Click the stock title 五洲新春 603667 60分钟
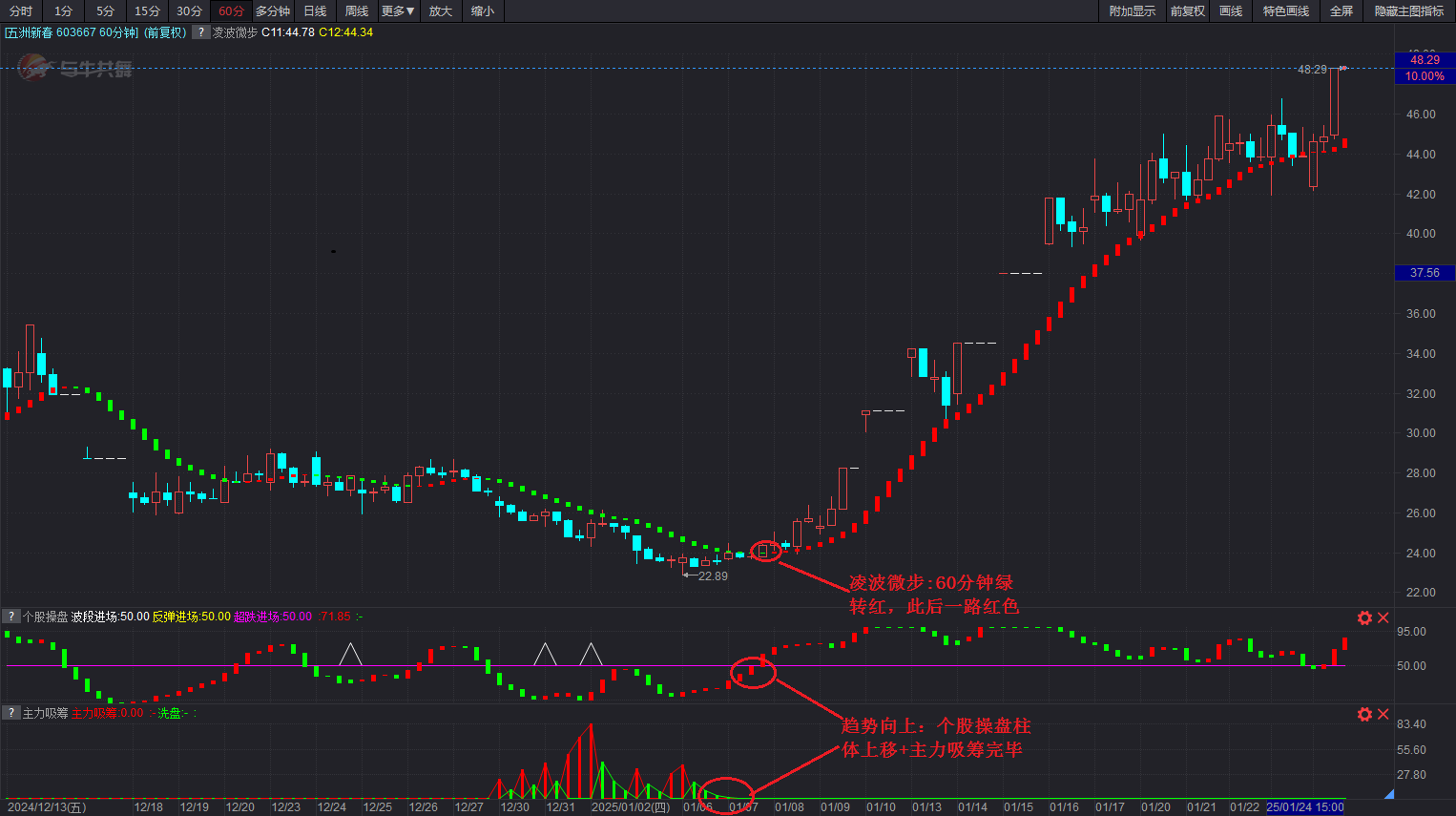Viewport: 1456px width, 816px height. (72, 32)
